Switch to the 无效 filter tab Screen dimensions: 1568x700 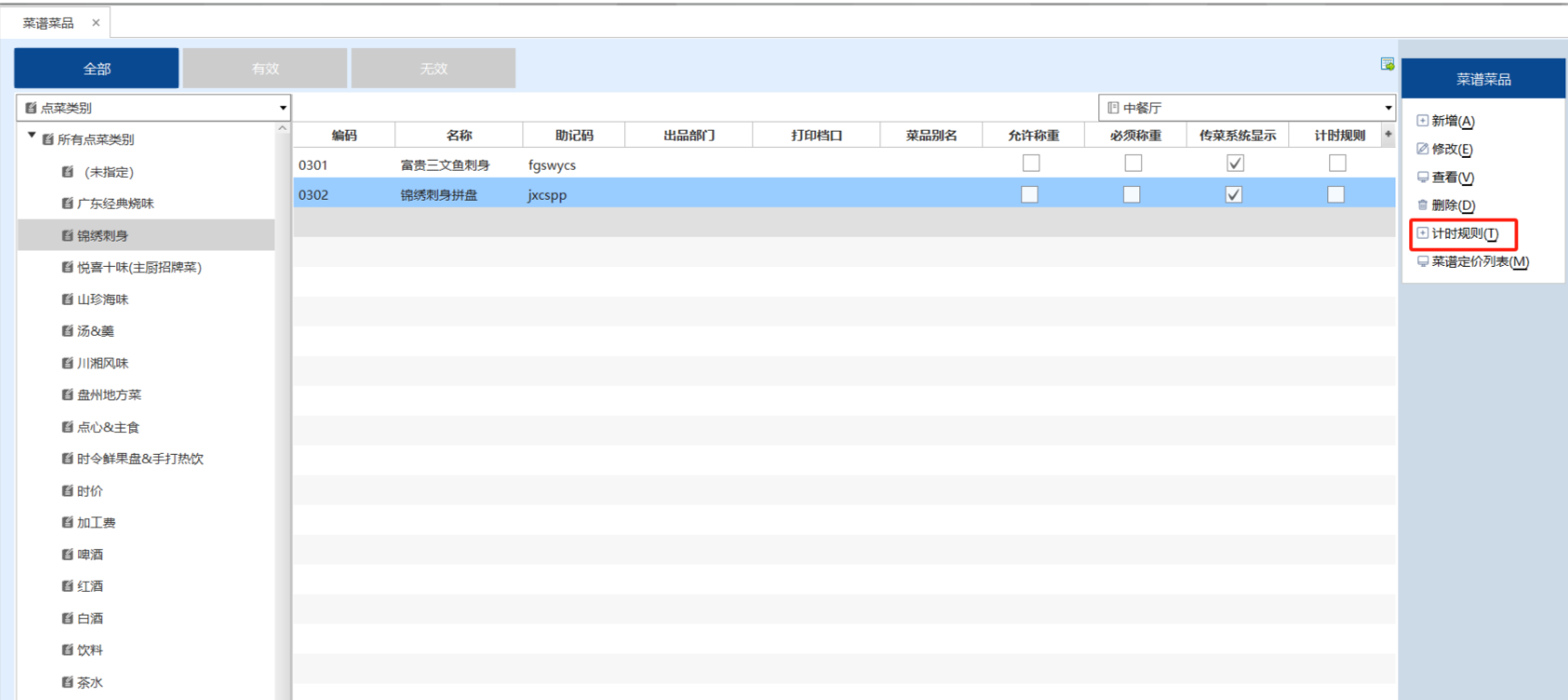(x=433, y=69)
